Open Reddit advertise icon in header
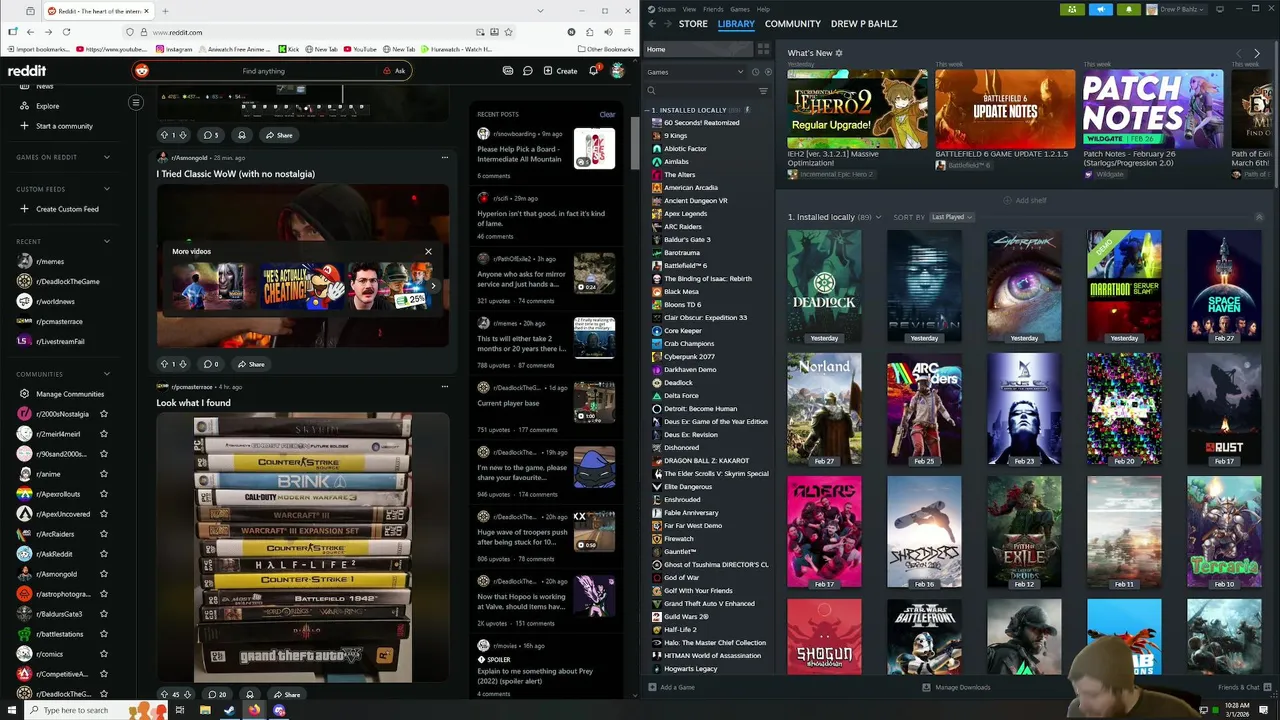The image size is (1280, 720). click(508, 71)
